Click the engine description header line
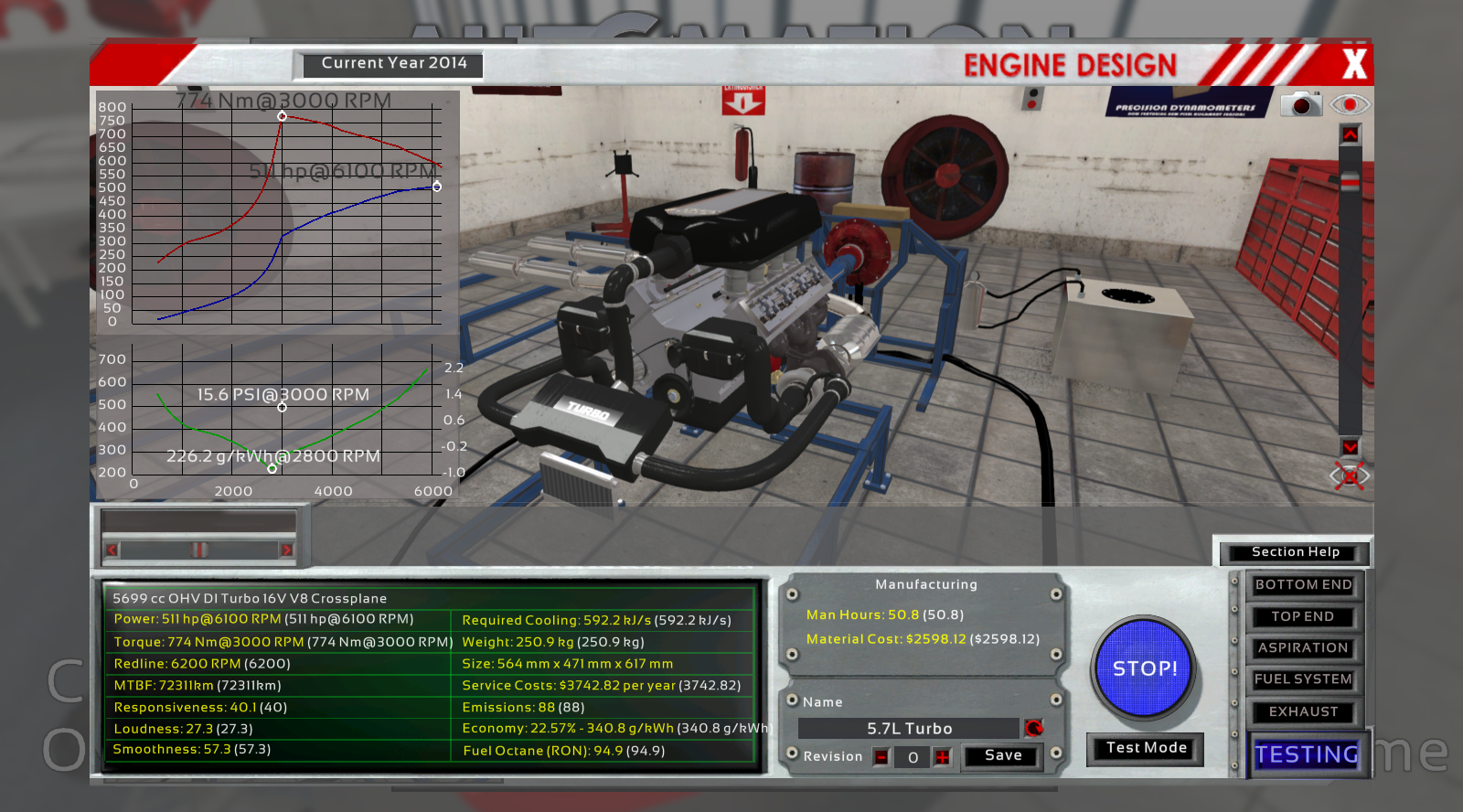This screenshot has width=1463, height=812. [x=250, y=599]
